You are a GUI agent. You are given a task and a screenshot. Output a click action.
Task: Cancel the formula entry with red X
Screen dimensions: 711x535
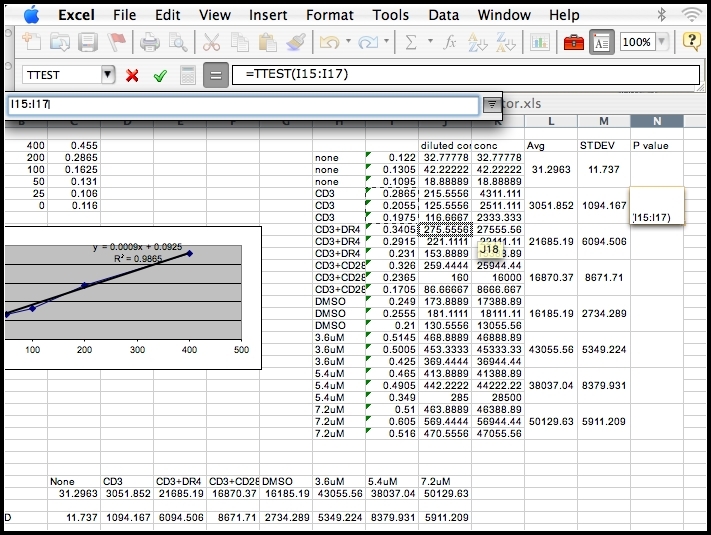coord(132,75)
